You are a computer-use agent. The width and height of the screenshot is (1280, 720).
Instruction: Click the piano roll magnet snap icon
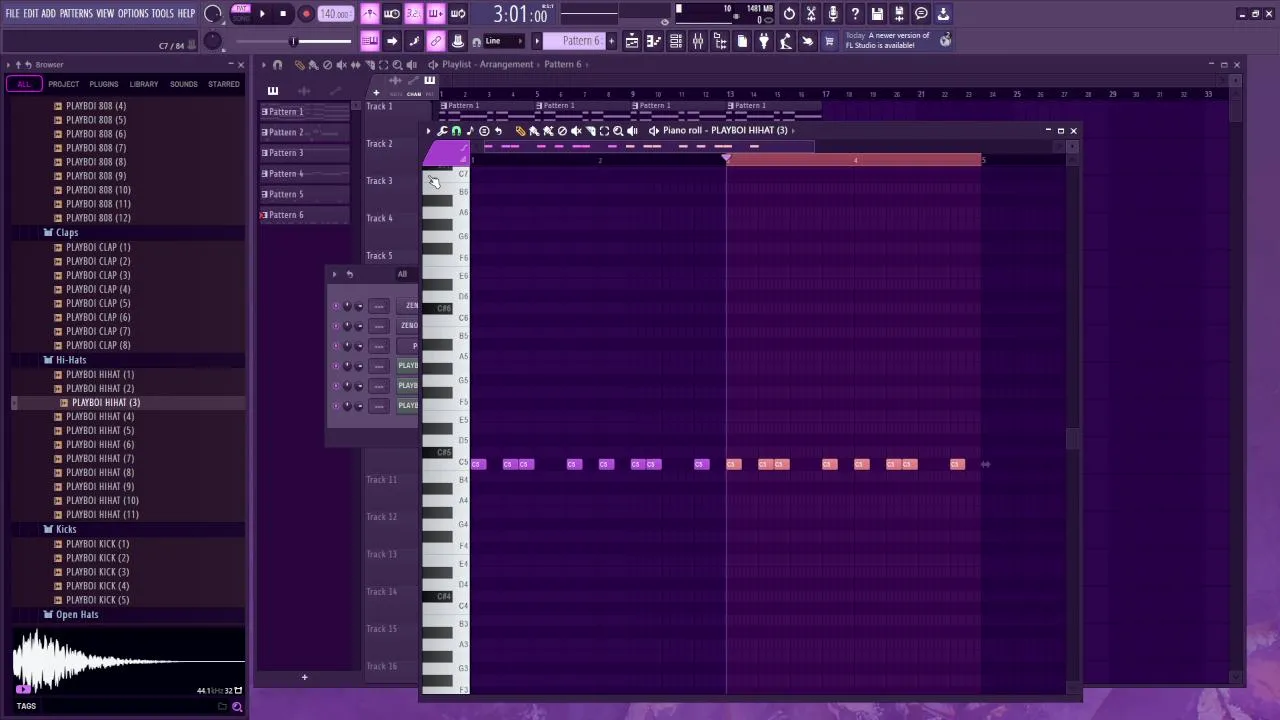pos(456,131)
